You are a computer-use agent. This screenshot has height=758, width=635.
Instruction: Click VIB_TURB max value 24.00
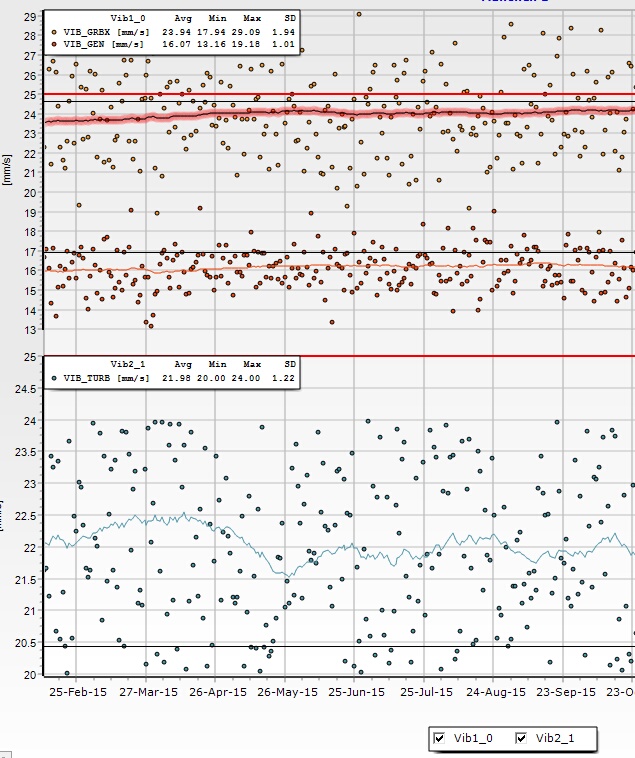pos(245,378)
